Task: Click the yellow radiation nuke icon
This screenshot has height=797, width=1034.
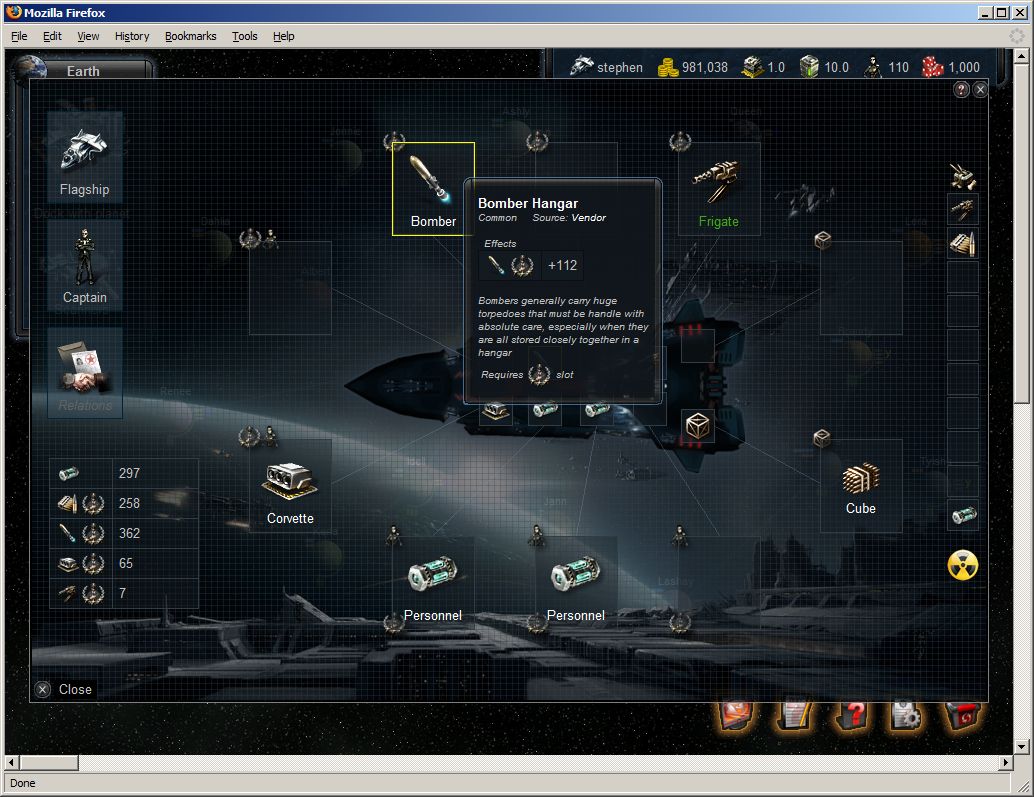Action: [x=962, y=565]
